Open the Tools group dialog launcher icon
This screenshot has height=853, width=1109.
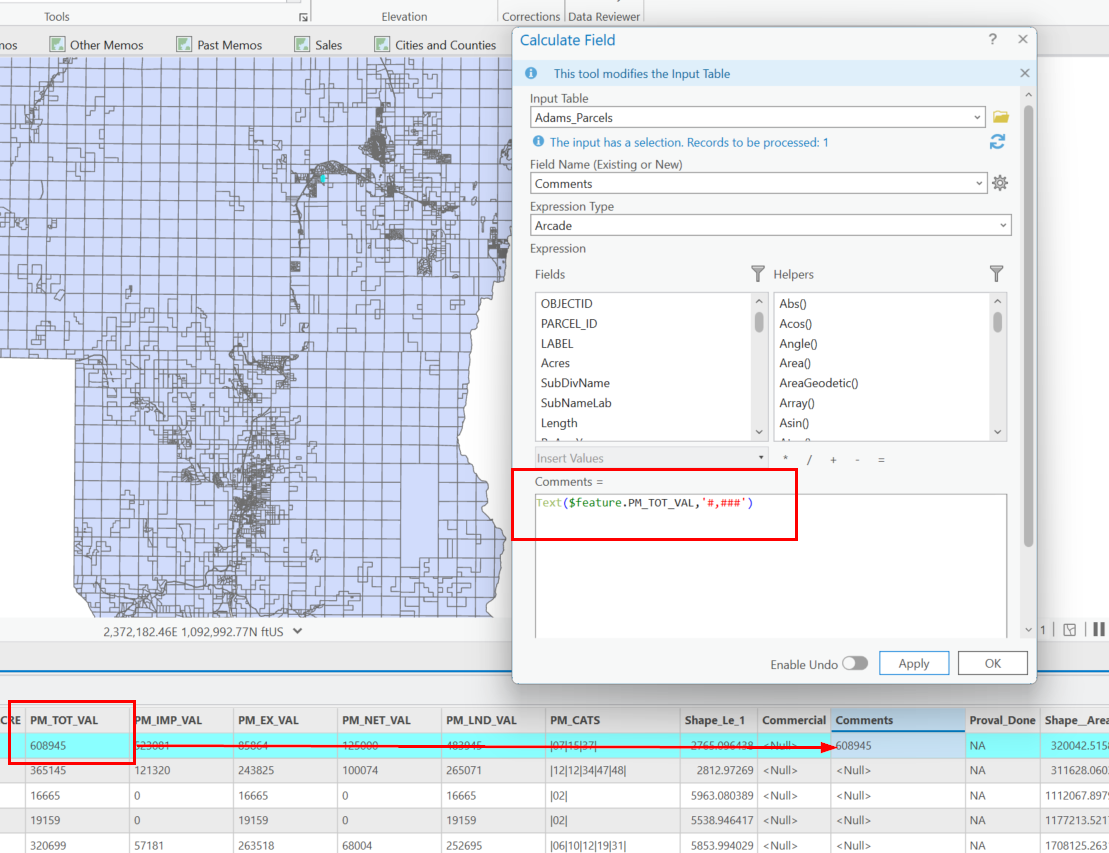(x=303, y=18)
